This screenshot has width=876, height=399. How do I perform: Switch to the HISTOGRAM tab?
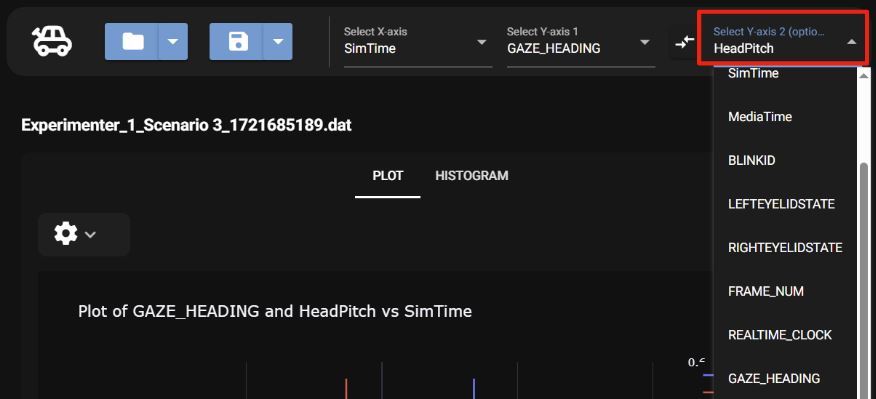tap(472, 175)
